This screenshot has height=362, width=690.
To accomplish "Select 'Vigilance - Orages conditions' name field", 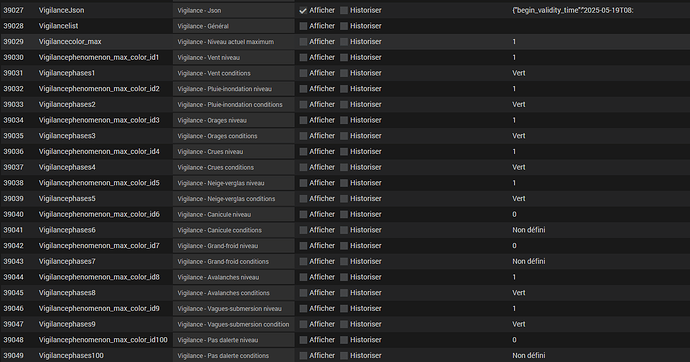I will pos(234,136).
